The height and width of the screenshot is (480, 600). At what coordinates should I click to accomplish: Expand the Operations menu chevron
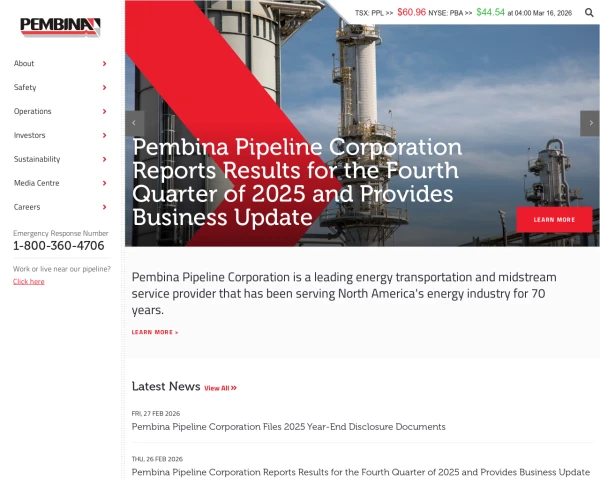tap(104, 111)
